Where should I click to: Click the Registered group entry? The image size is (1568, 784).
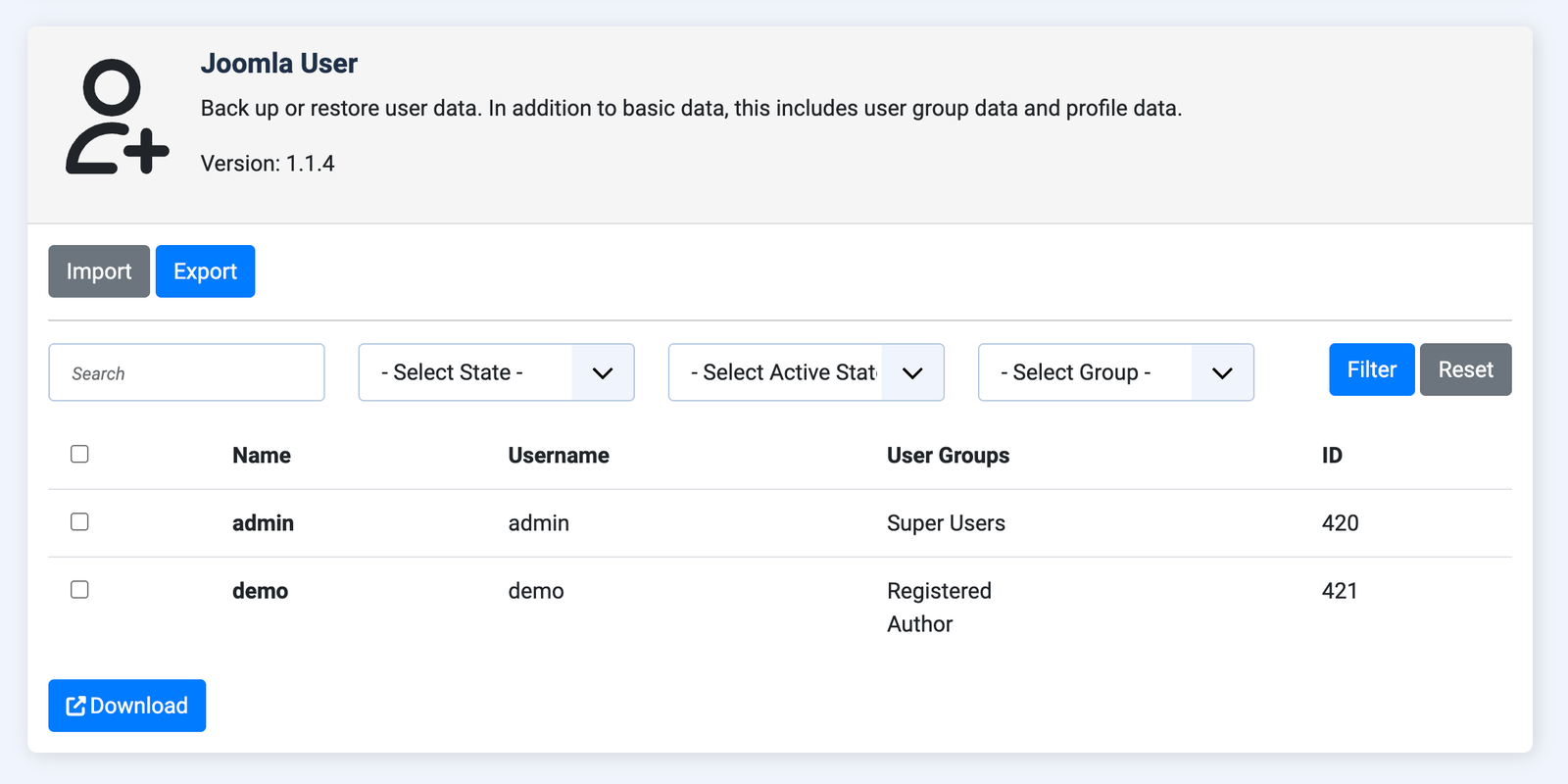[939, 591]
